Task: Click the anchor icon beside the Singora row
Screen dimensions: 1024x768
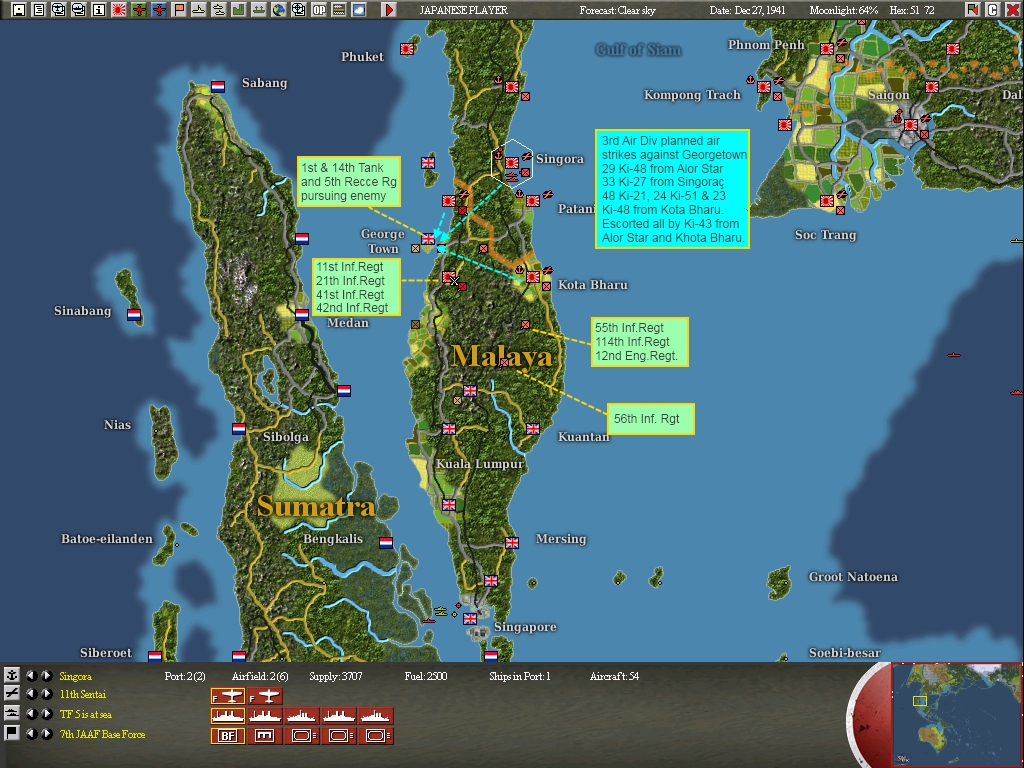Action: click(x=12, y=676)
